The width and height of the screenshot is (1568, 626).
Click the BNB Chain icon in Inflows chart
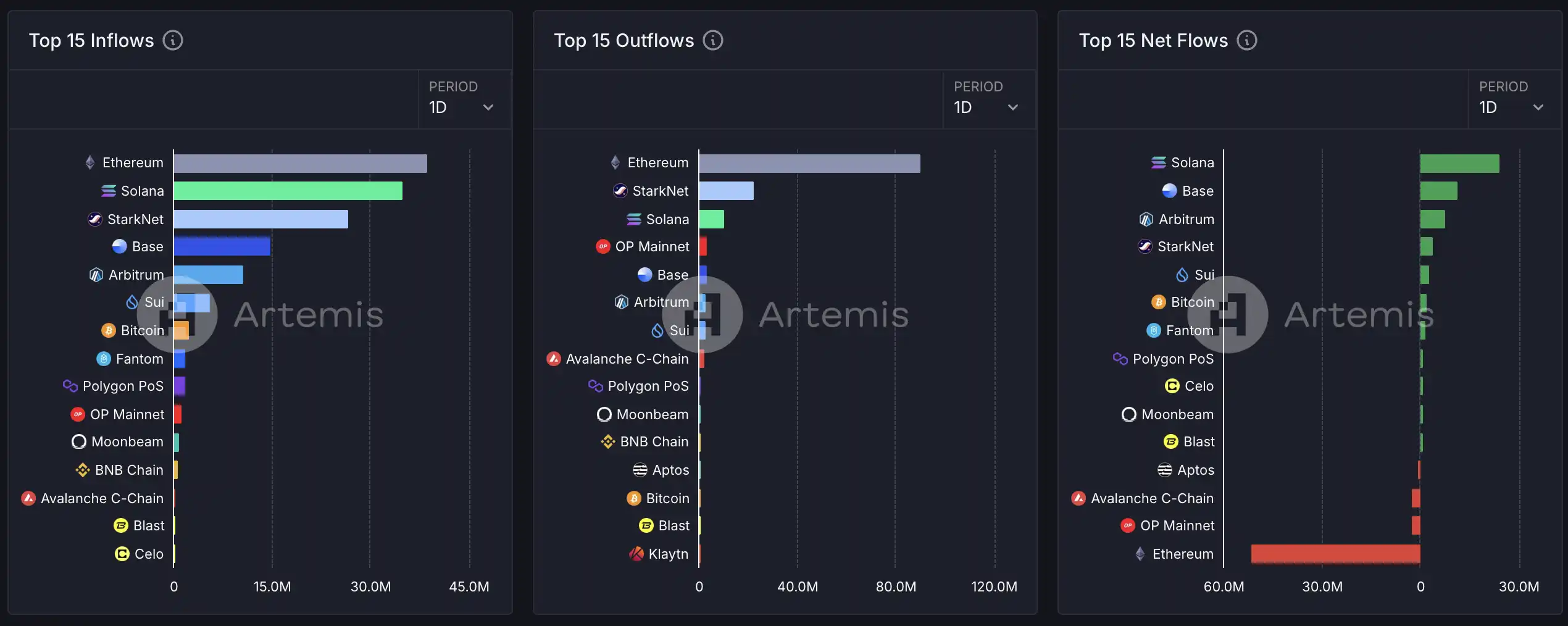(x=83, y=470)
